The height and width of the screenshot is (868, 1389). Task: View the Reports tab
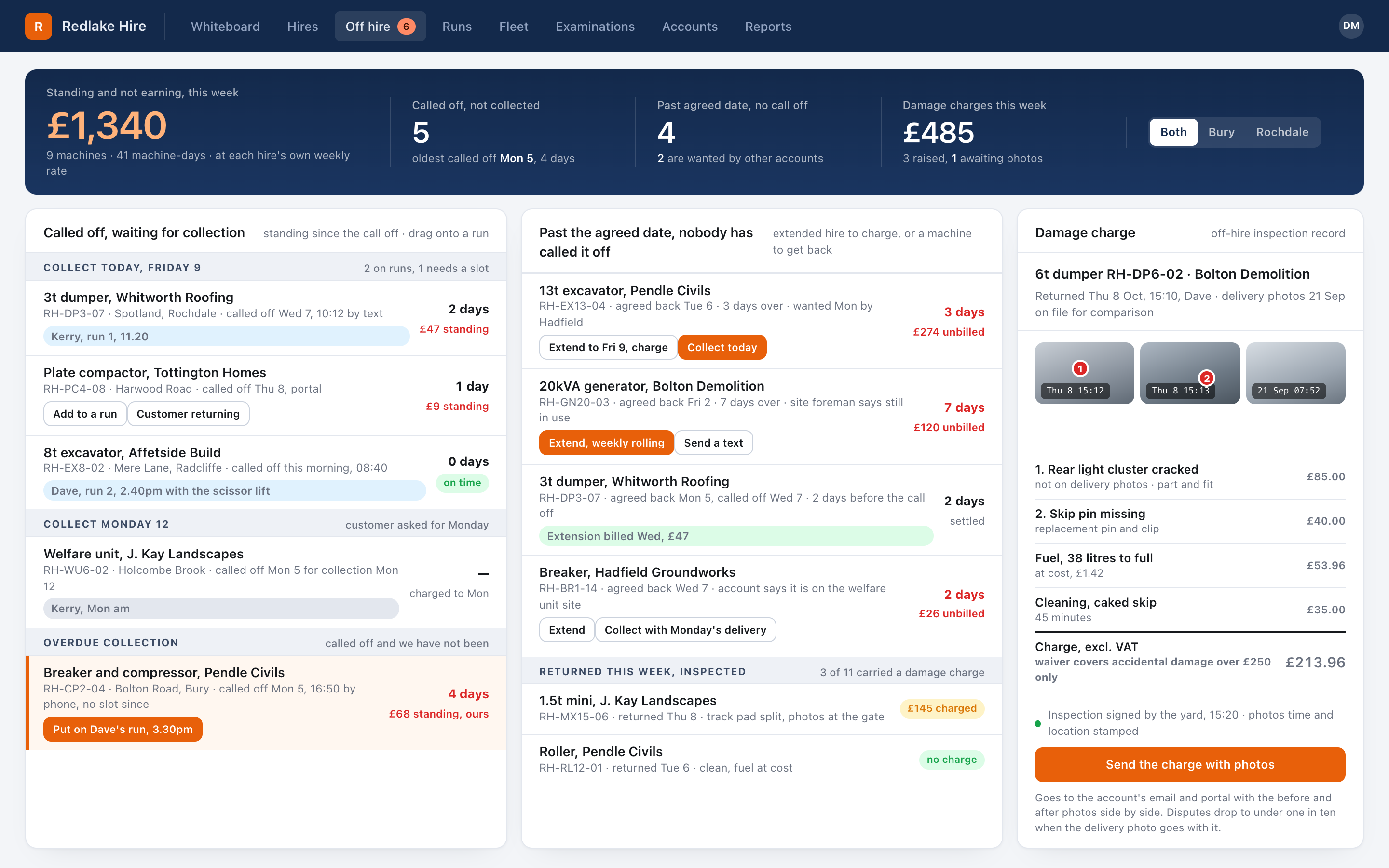click(768, 27)
